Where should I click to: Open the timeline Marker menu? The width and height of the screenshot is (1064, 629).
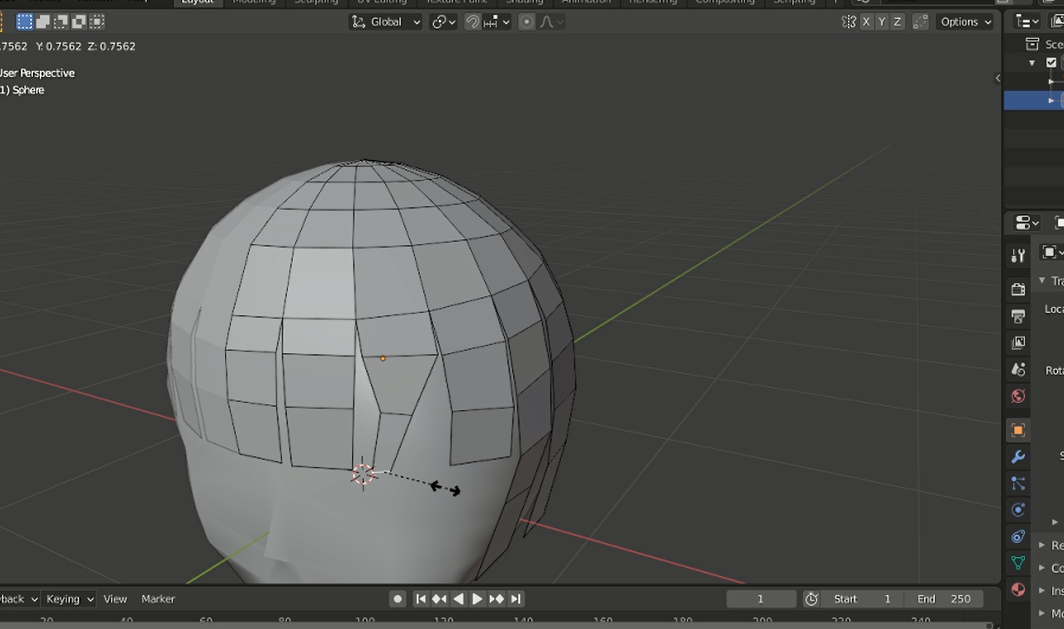(x=158, y=598)
